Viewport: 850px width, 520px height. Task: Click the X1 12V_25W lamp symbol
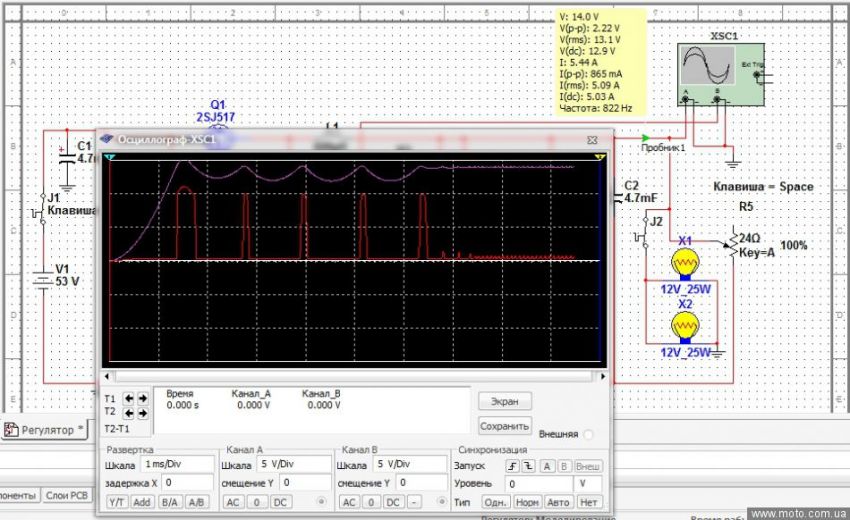point(685,263)
